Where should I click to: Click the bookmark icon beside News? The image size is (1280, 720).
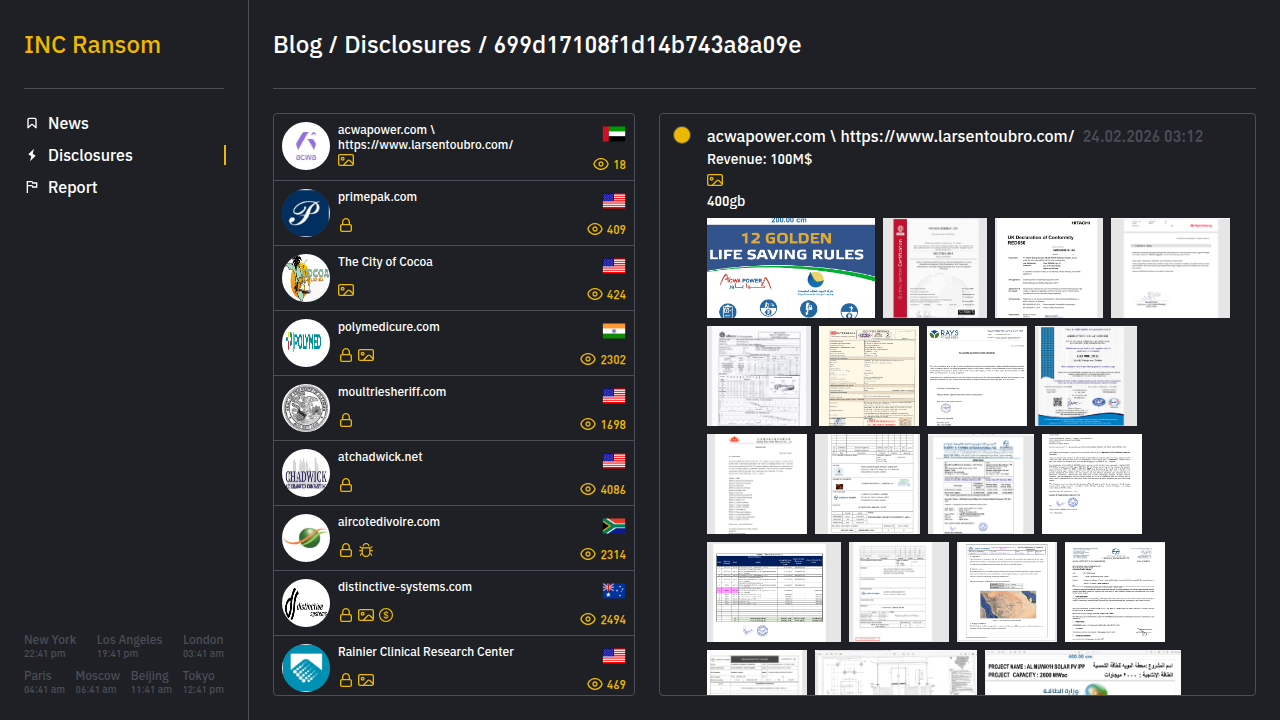click(32, 123)
